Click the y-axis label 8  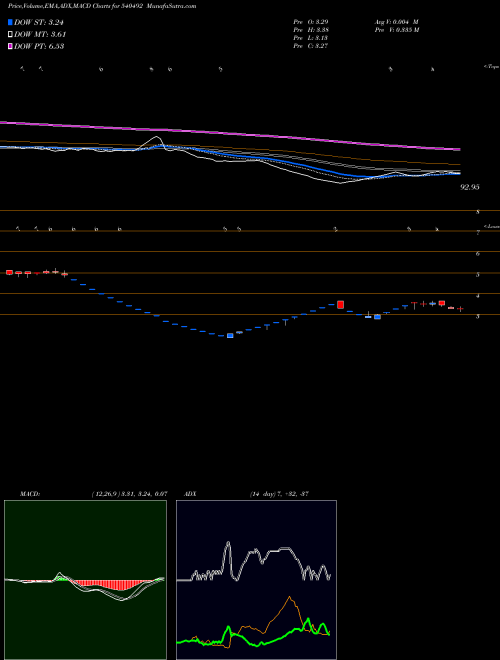(x=478, y=212)
